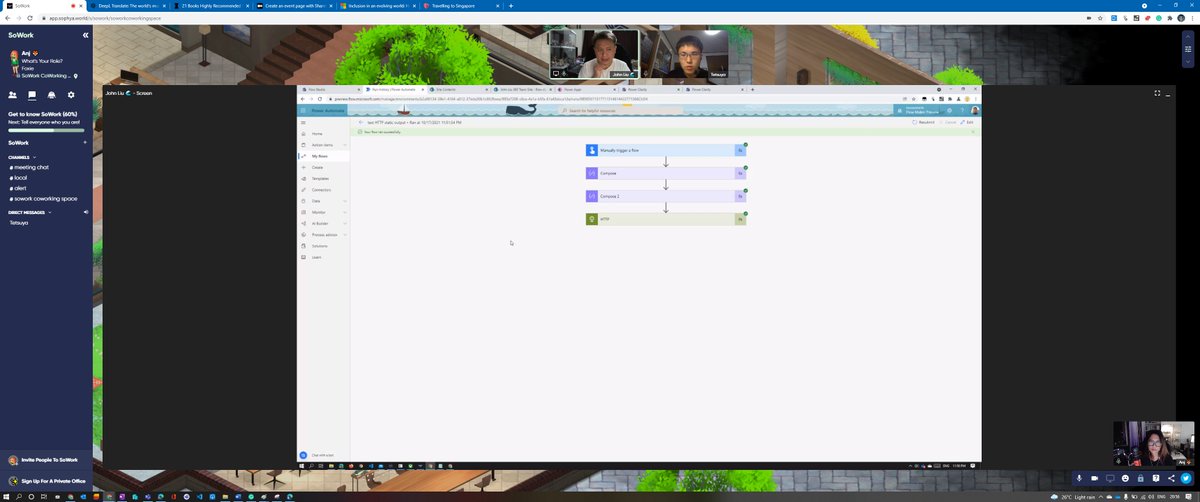Click the Windows taskbar search icon
Viewport: 1200px width, 502px height.
pos(19,496)
